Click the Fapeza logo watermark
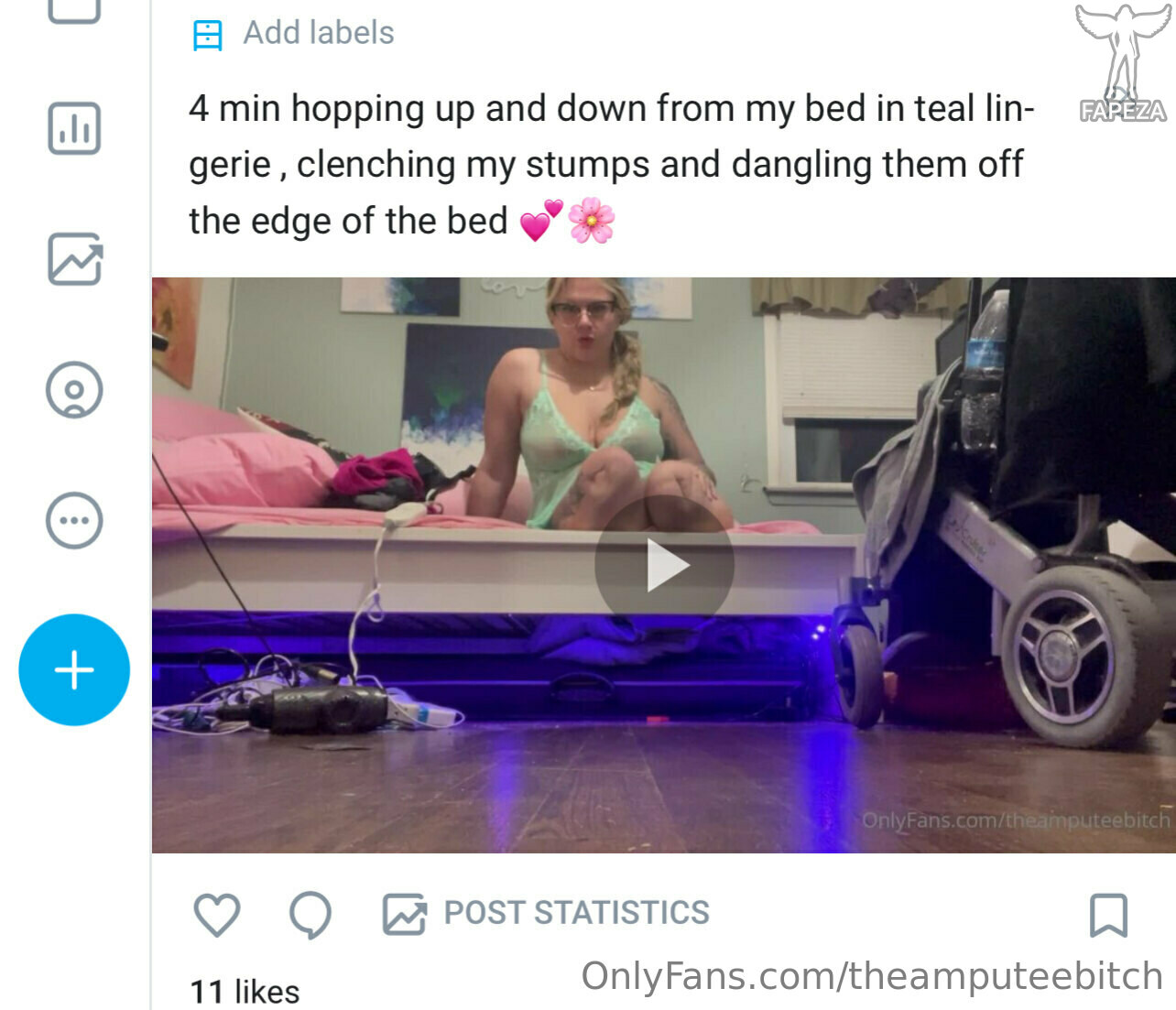 [1123, 63]
